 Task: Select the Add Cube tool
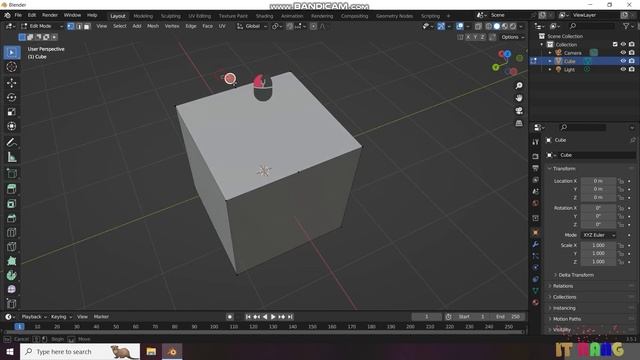[x=11, y=173]
